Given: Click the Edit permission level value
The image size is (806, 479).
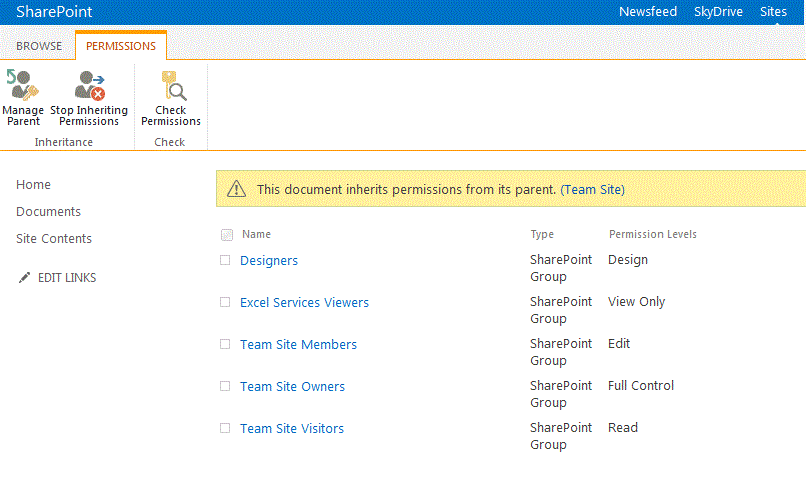Looking at the screenshot, I should coord(619,343).
